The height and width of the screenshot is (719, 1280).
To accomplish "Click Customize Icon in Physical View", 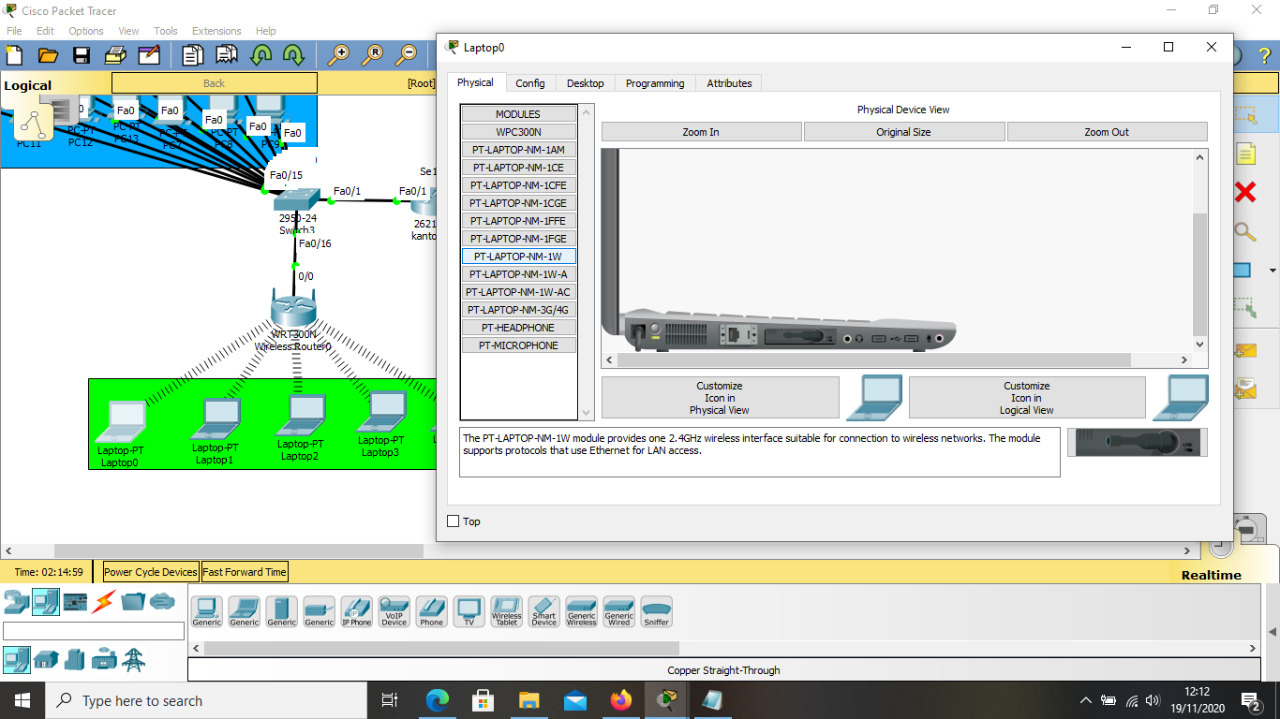I will click(720, 397).
